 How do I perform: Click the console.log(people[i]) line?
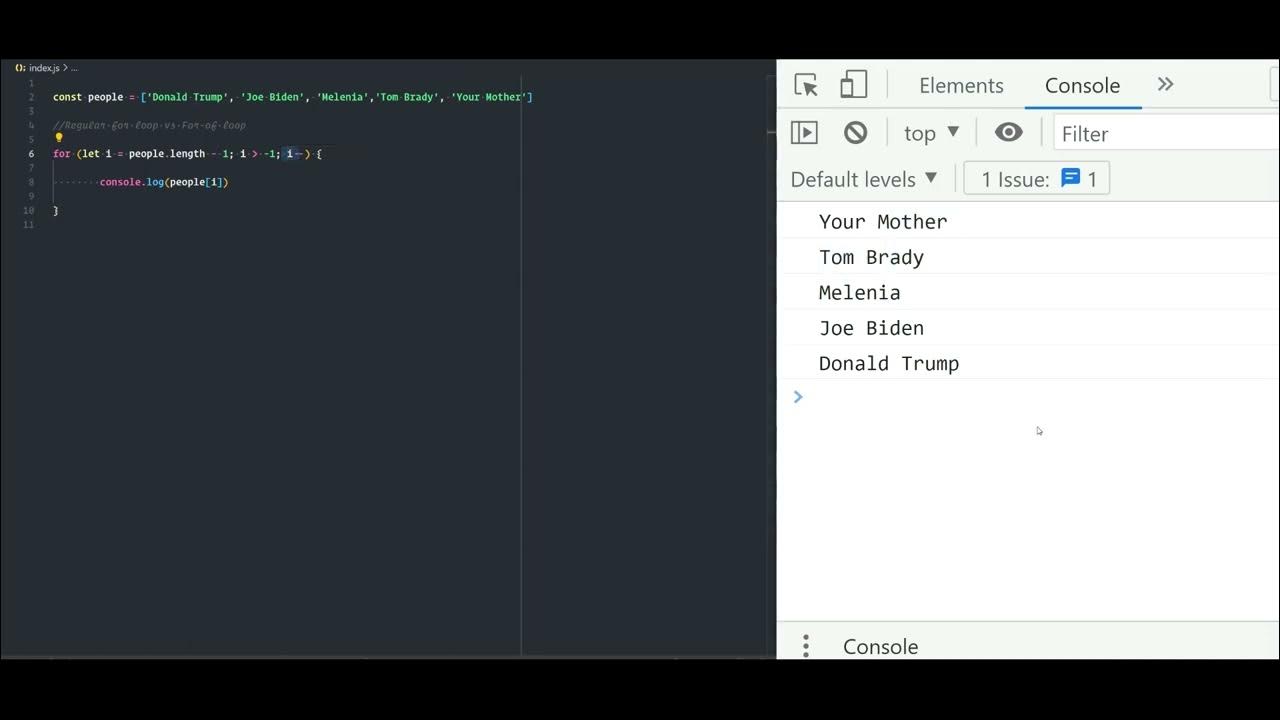point(164,182)
